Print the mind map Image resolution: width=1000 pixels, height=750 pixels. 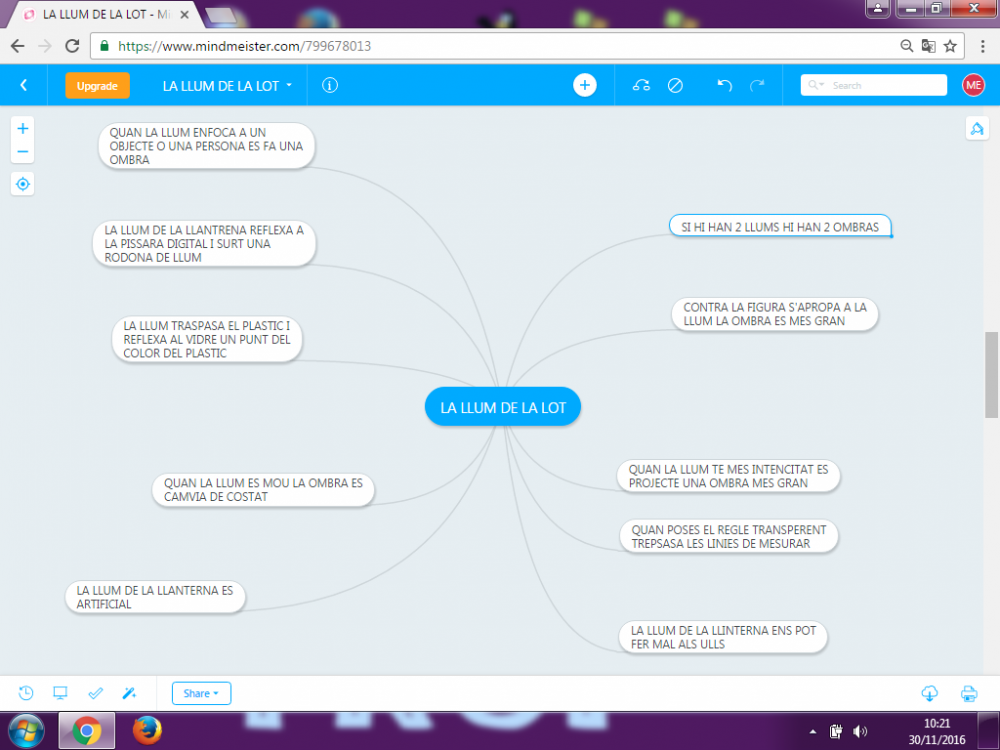tap(968, 693)
